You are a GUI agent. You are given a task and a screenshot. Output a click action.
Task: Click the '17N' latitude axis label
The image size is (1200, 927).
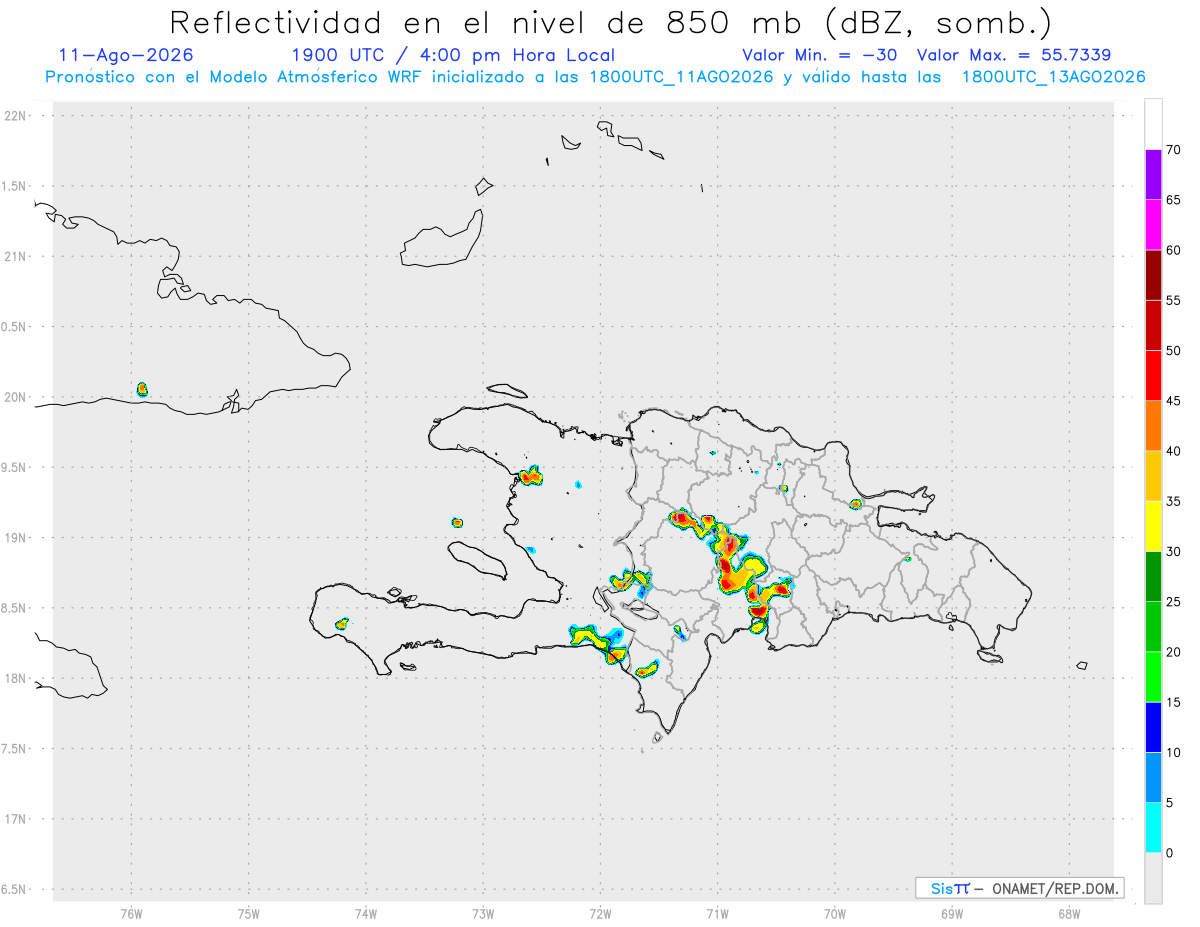pos(16,819)
